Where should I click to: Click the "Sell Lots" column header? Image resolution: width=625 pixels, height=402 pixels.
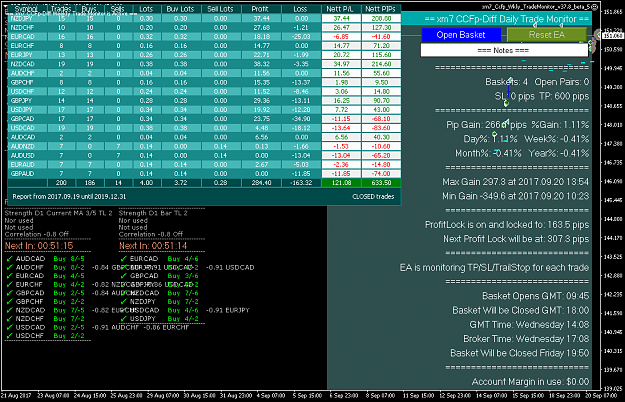(220, 9)
